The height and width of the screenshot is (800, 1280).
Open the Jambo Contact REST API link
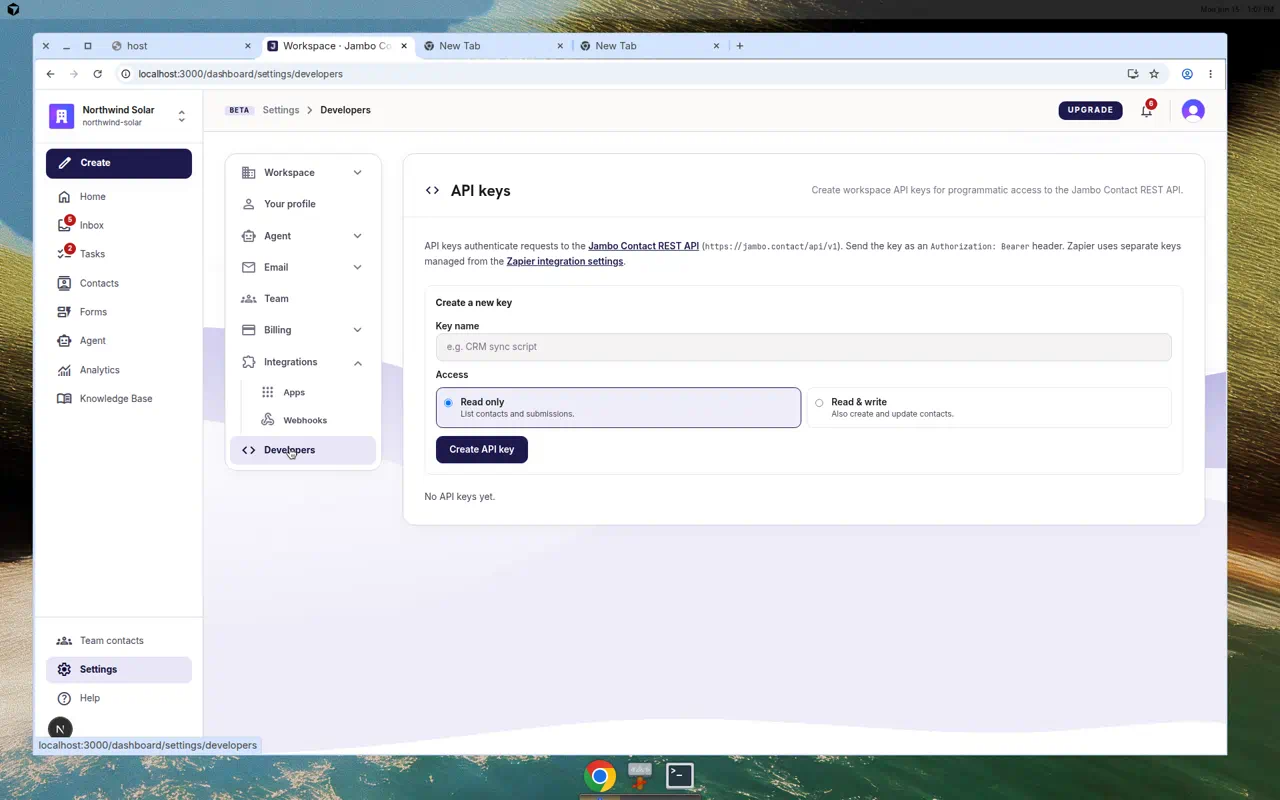click(643, 246)
